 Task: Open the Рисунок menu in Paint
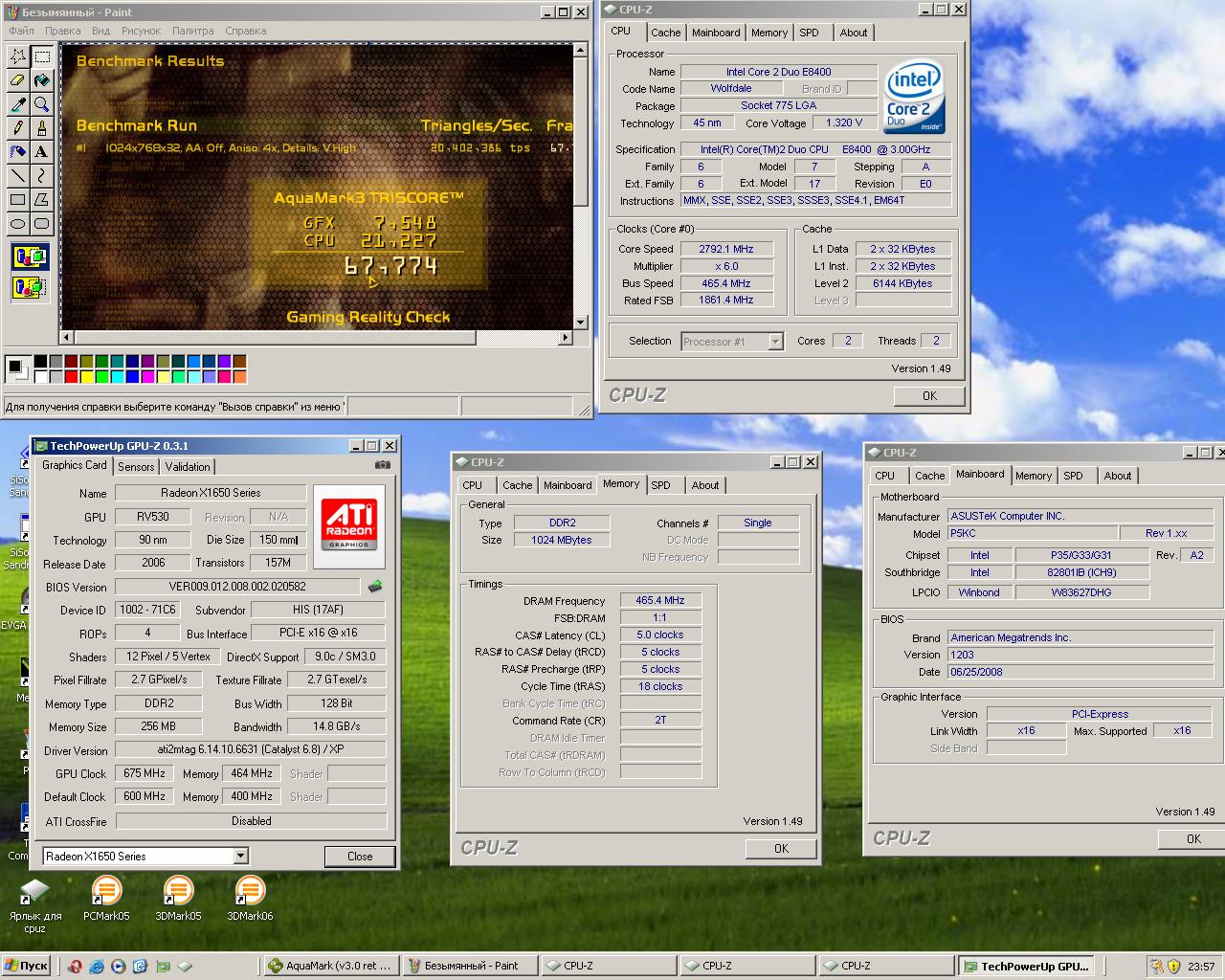coord(142,31)
